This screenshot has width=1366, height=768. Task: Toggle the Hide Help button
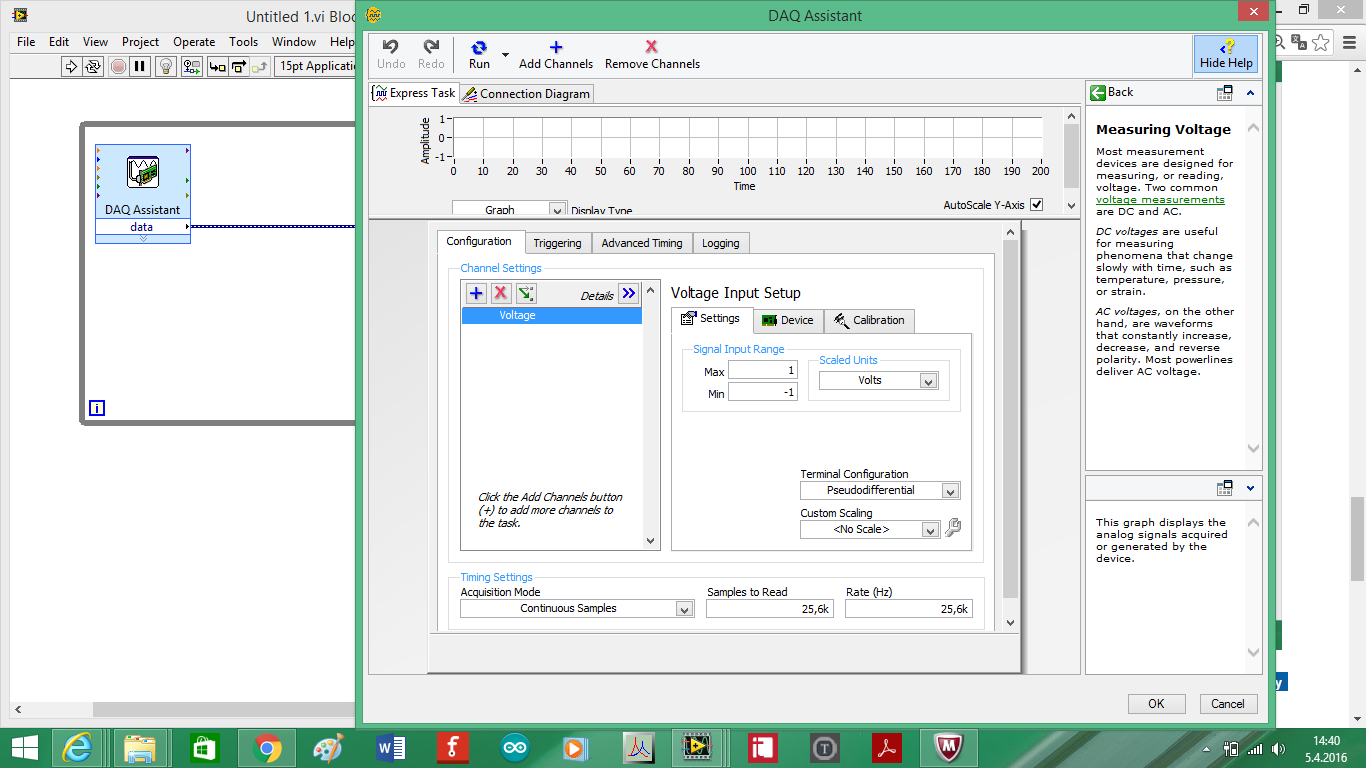click(x=1226, y=54)
